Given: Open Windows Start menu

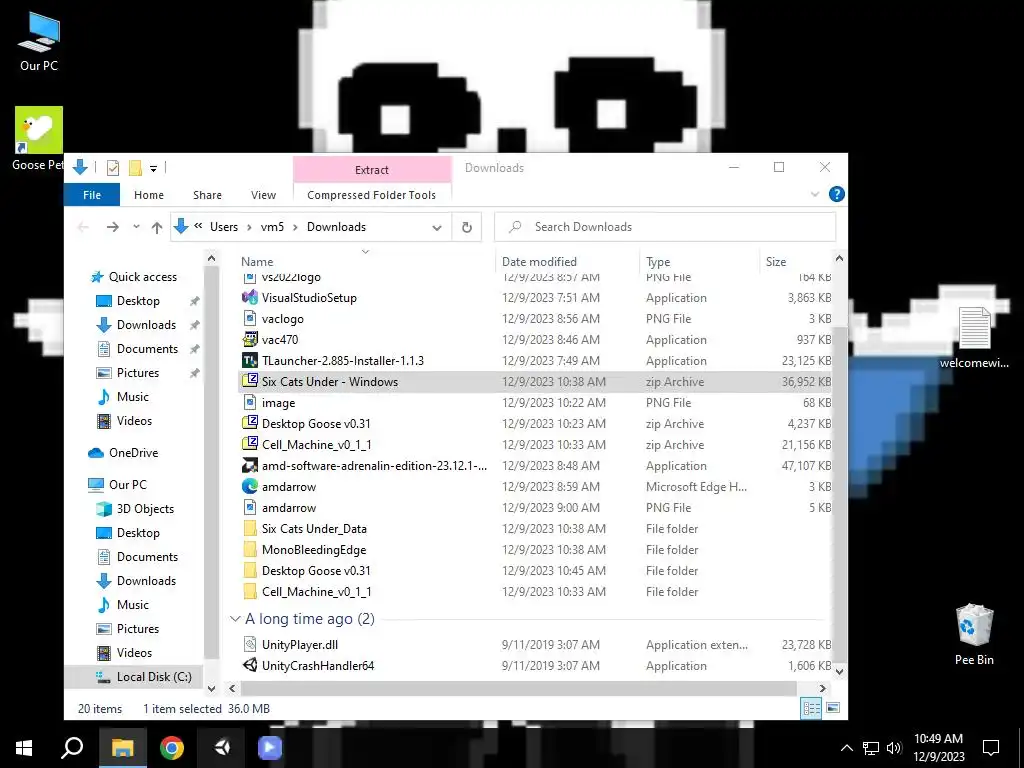Looking at the screenshot, I should point(24,748).
